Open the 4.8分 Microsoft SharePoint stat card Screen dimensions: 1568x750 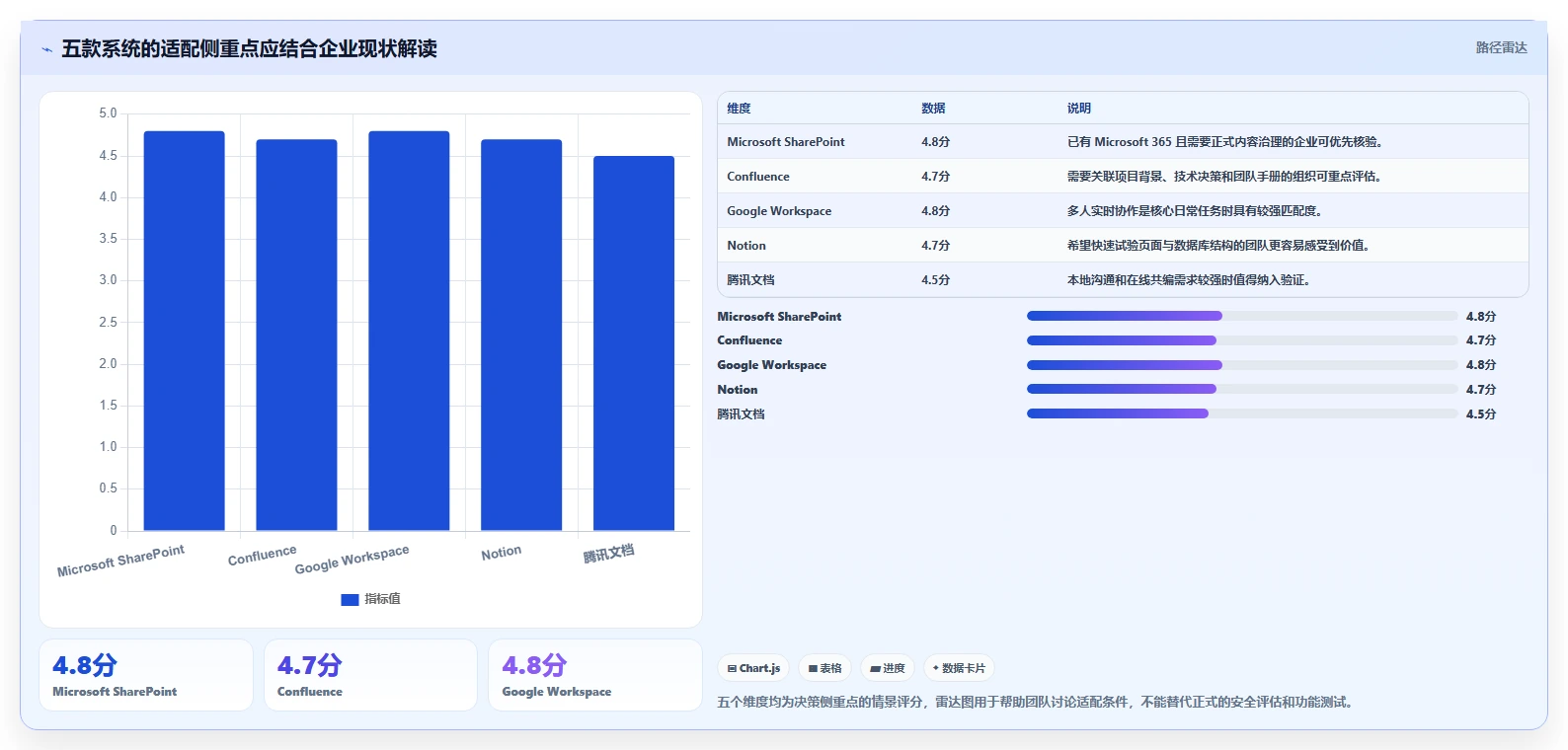coord(146,675)
